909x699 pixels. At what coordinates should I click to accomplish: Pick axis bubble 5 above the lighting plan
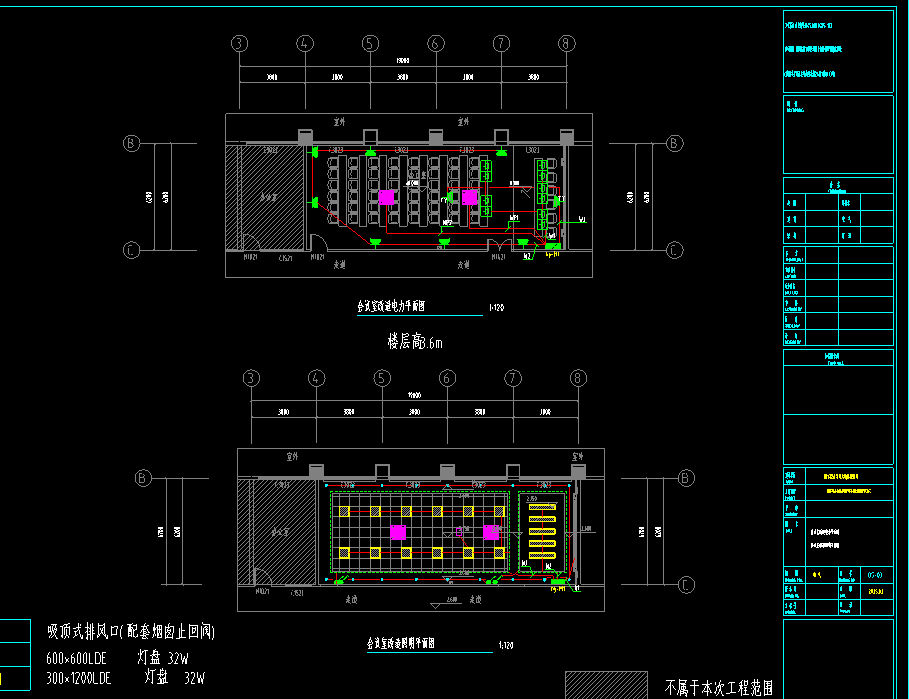coord(382,378)
